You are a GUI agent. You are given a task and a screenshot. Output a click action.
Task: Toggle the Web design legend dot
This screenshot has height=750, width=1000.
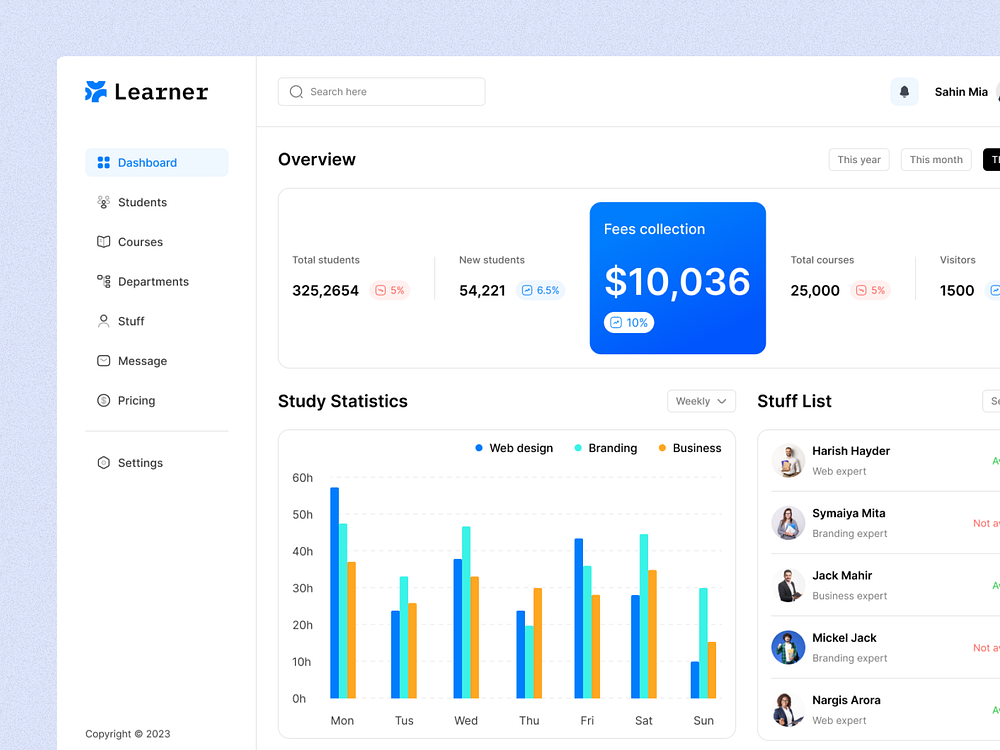pyautogui.click(x=479, y=448)
